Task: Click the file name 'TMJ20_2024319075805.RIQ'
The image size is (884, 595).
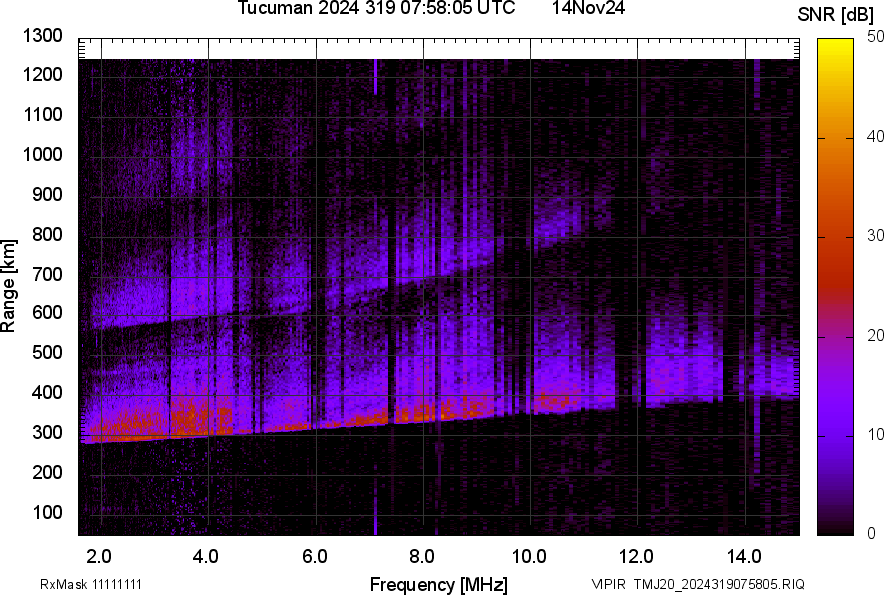Action: 719,584
